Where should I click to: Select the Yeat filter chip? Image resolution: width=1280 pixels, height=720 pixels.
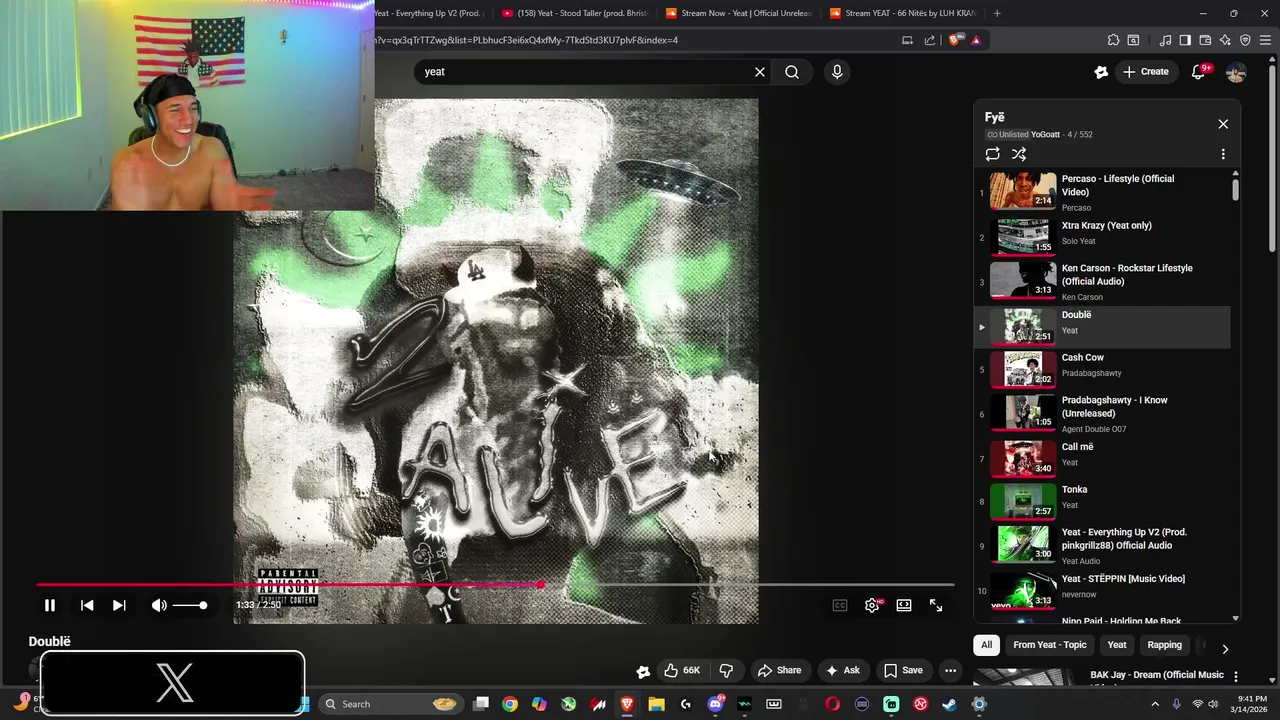(x=1117, y=645)
